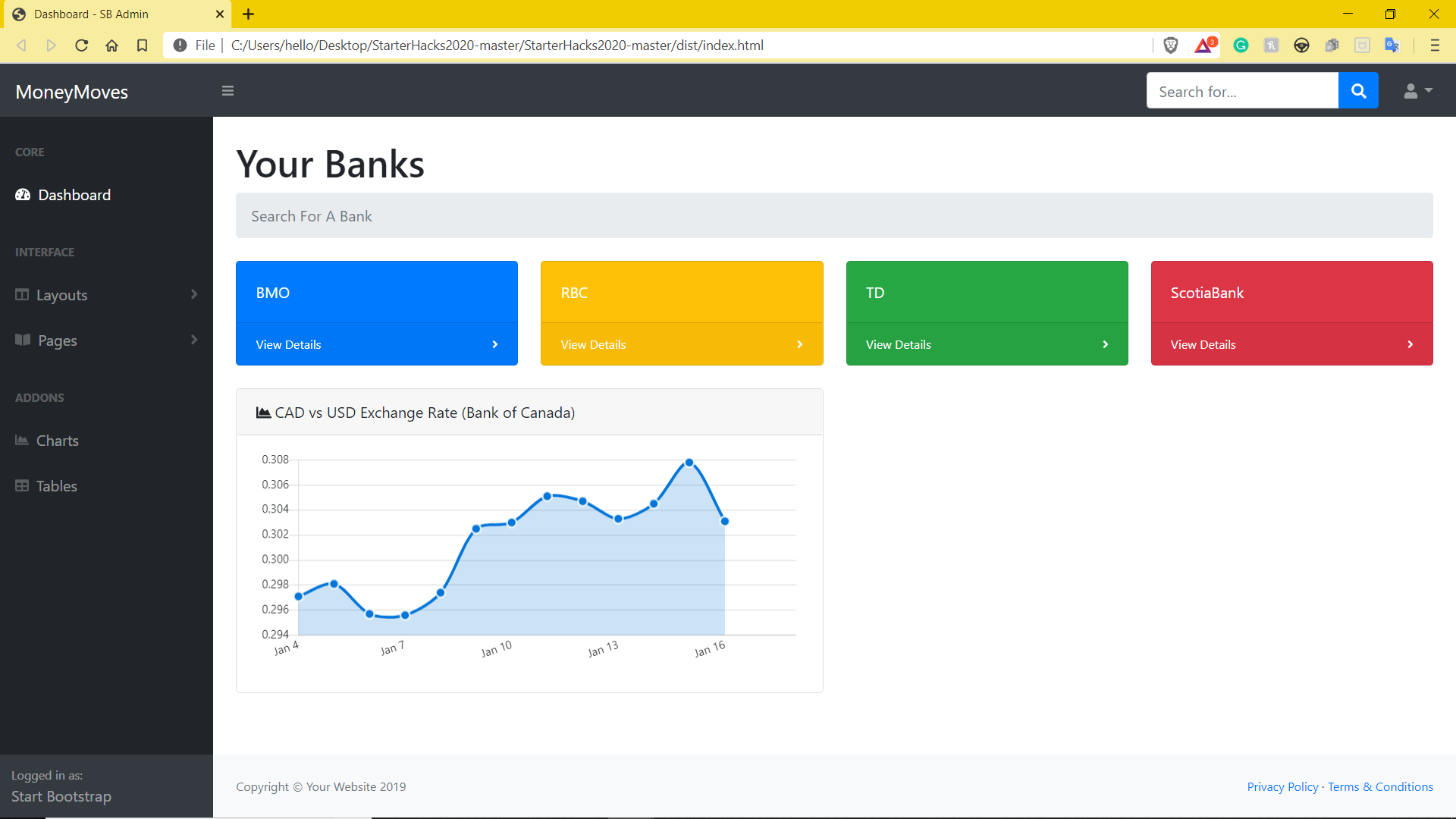Viewport: 1456px width, 819px height.
Task: Click the Google Translate extension icon
Action: 1392,45
